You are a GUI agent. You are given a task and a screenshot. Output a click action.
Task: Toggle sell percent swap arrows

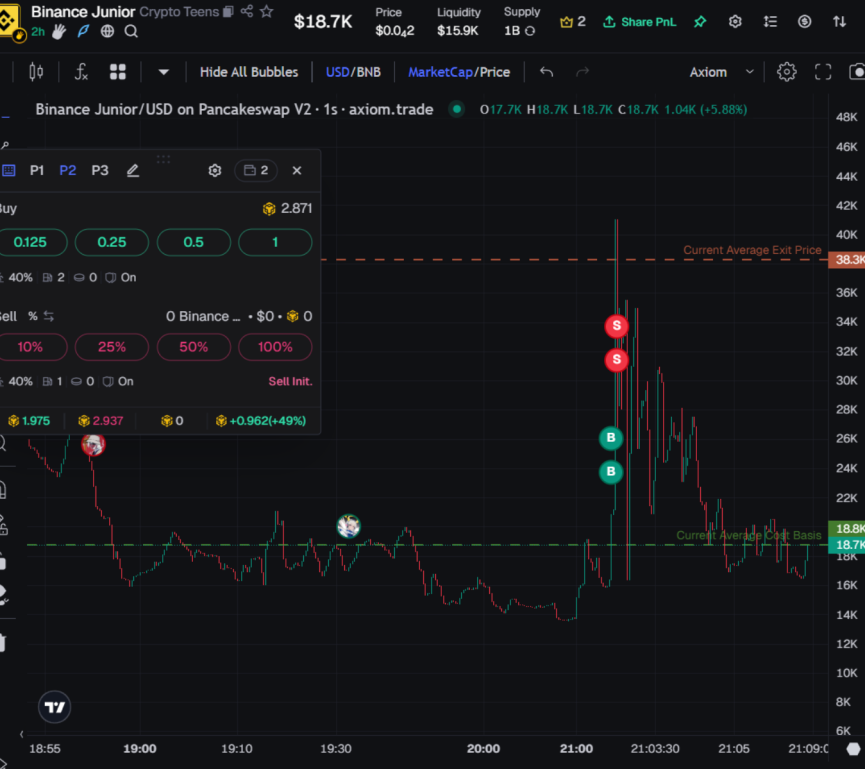pos(49,316)
